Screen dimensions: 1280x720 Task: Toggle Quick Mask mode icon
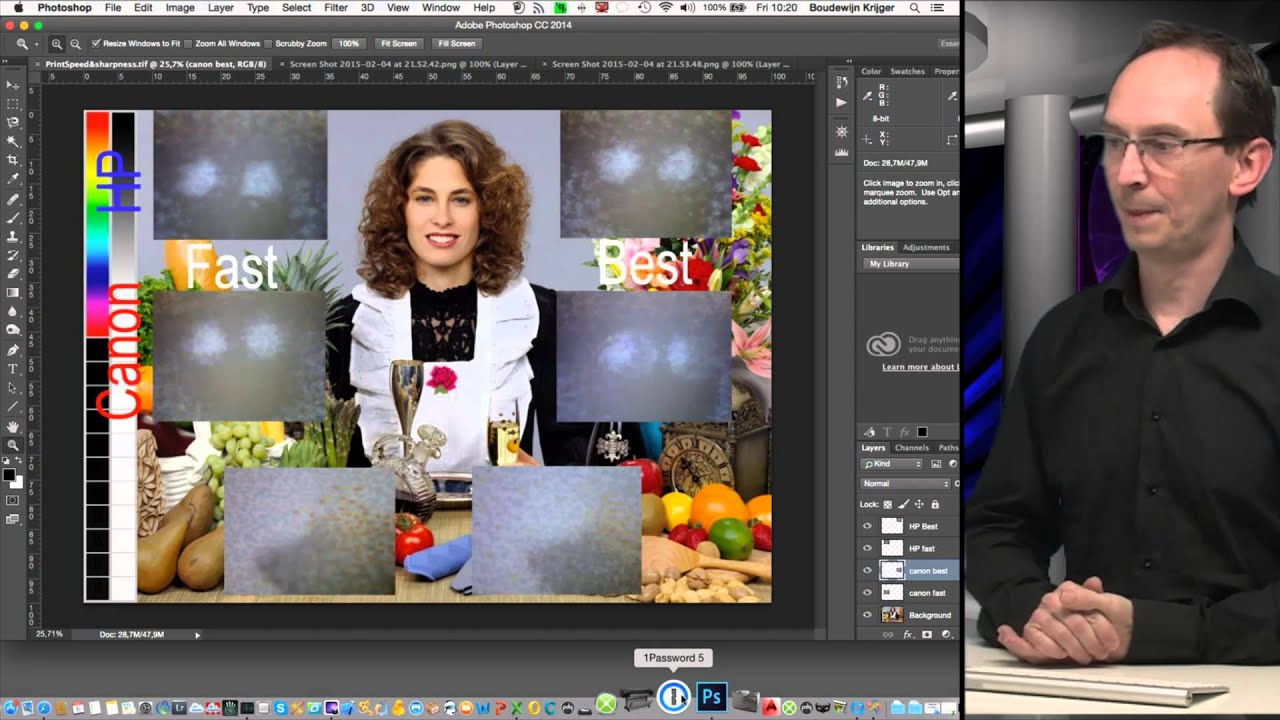point(13,500)
